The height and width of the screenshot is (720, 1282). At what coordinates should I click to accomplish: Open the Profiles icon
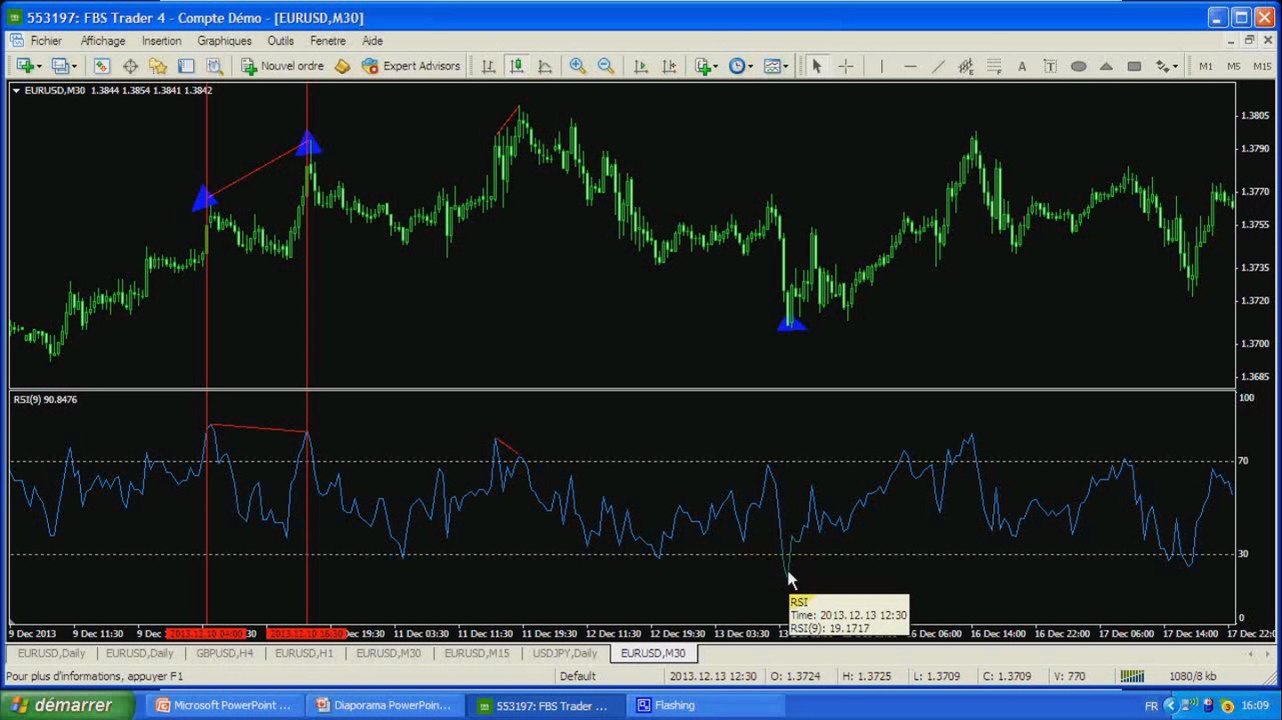coord(62,66)
